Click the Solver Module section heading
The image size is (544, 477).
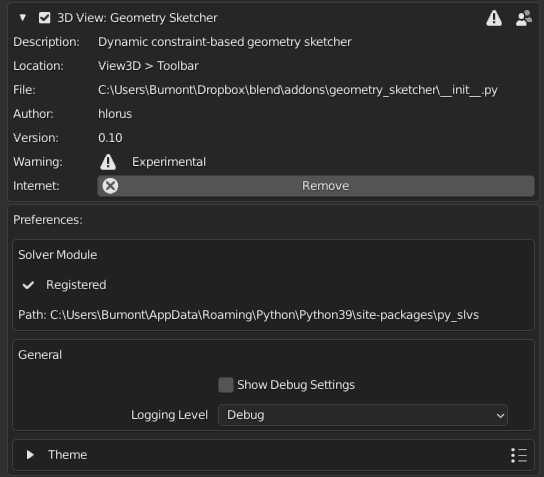58,255
